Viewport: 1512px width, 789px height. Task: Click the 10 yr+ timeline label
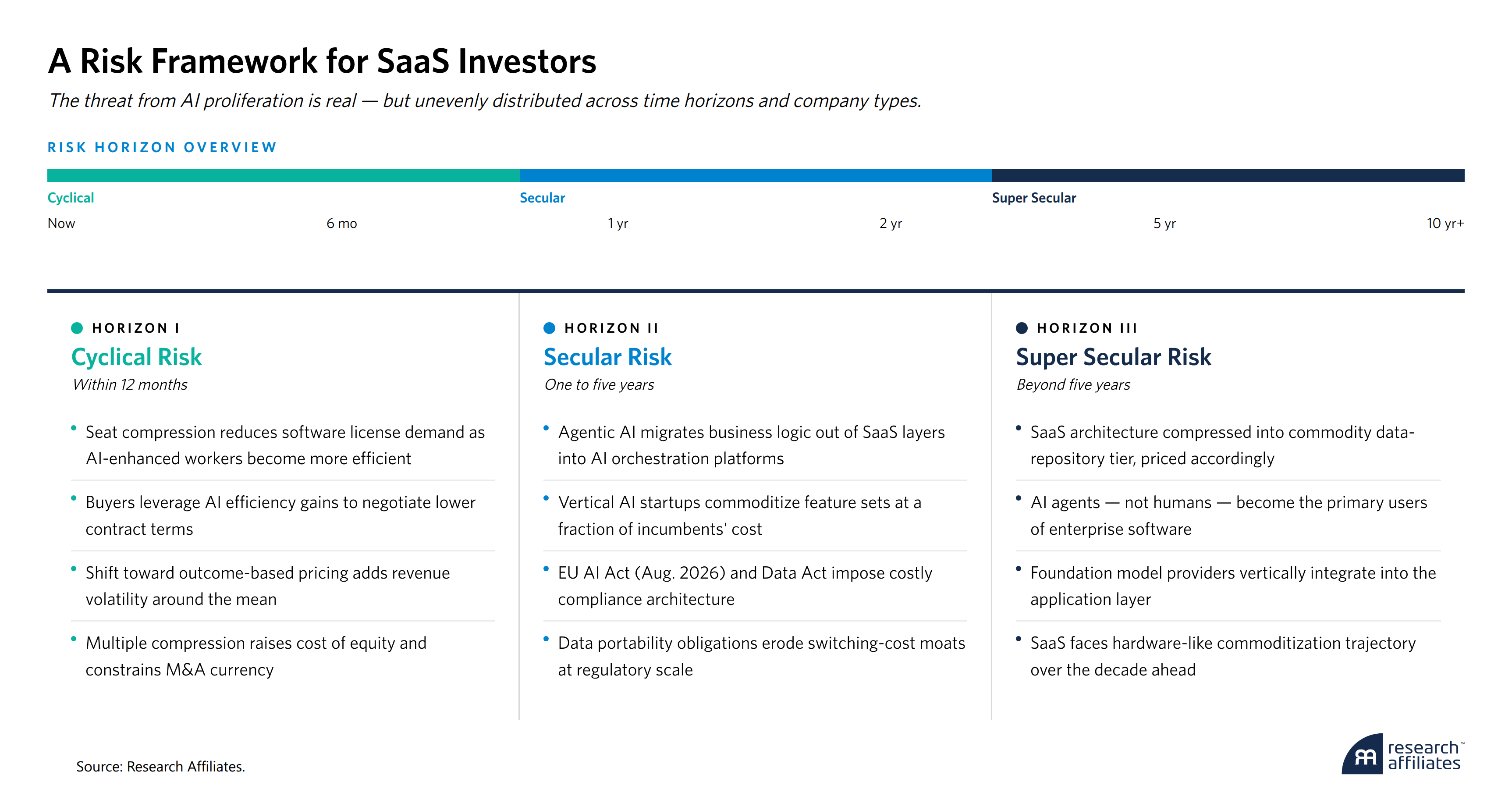click(x=1445, y=224)
